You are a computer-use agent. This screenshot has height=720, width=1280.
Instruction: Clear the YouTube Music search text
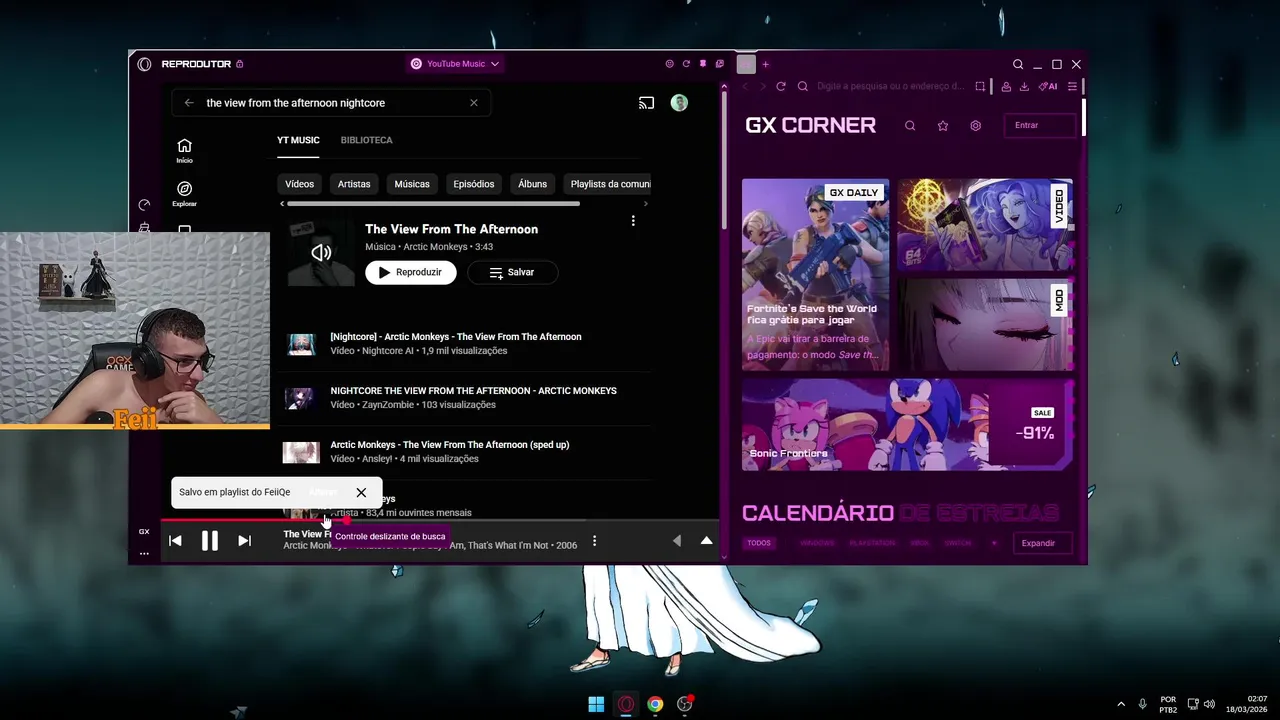[x=474, y=103]
